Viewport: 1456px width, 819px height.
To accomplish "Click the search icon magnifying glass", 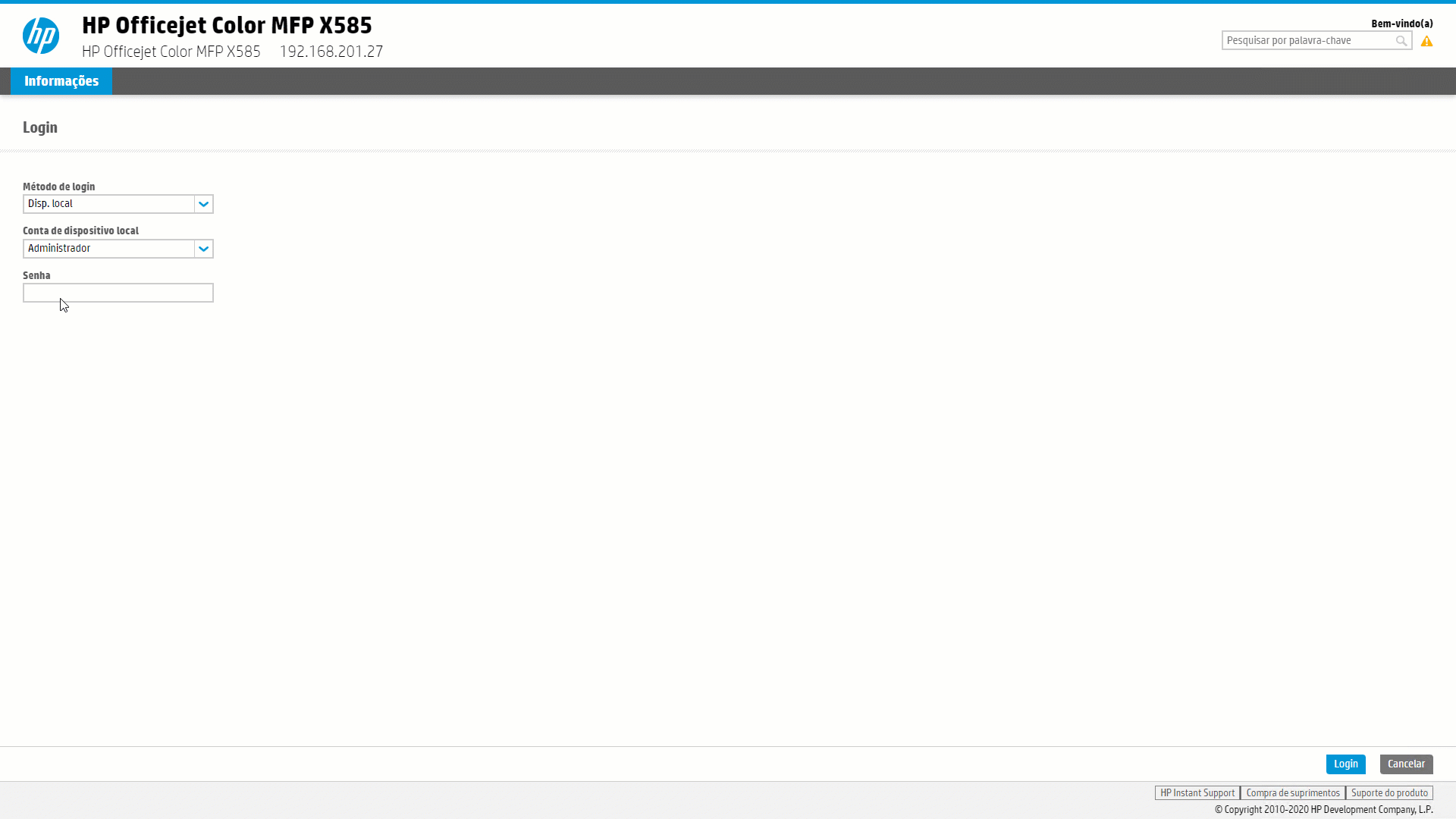I will [x=1401, y=39].
